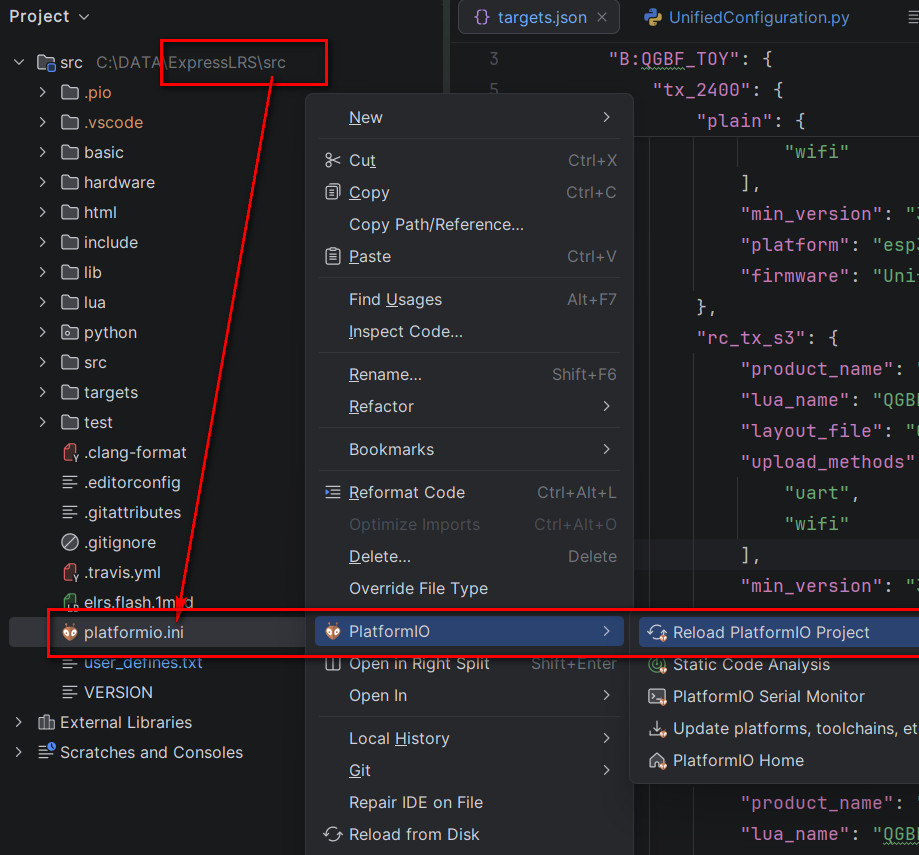Choose Repair IDE on File
Screen dimensions: 919x855
pyautogui.click(x=469, y=802)
